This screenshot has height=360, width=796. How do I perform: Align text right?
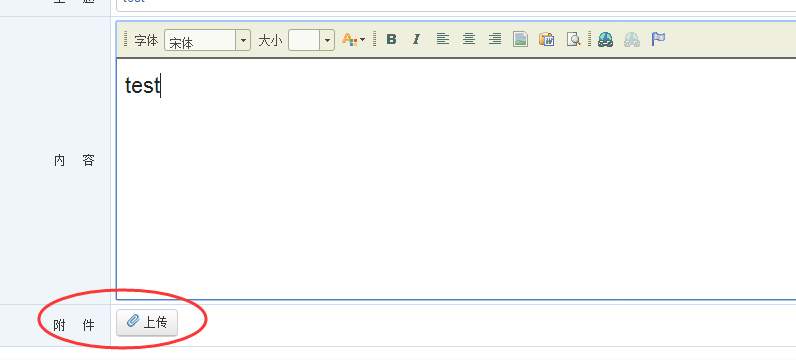click(495, 39)
